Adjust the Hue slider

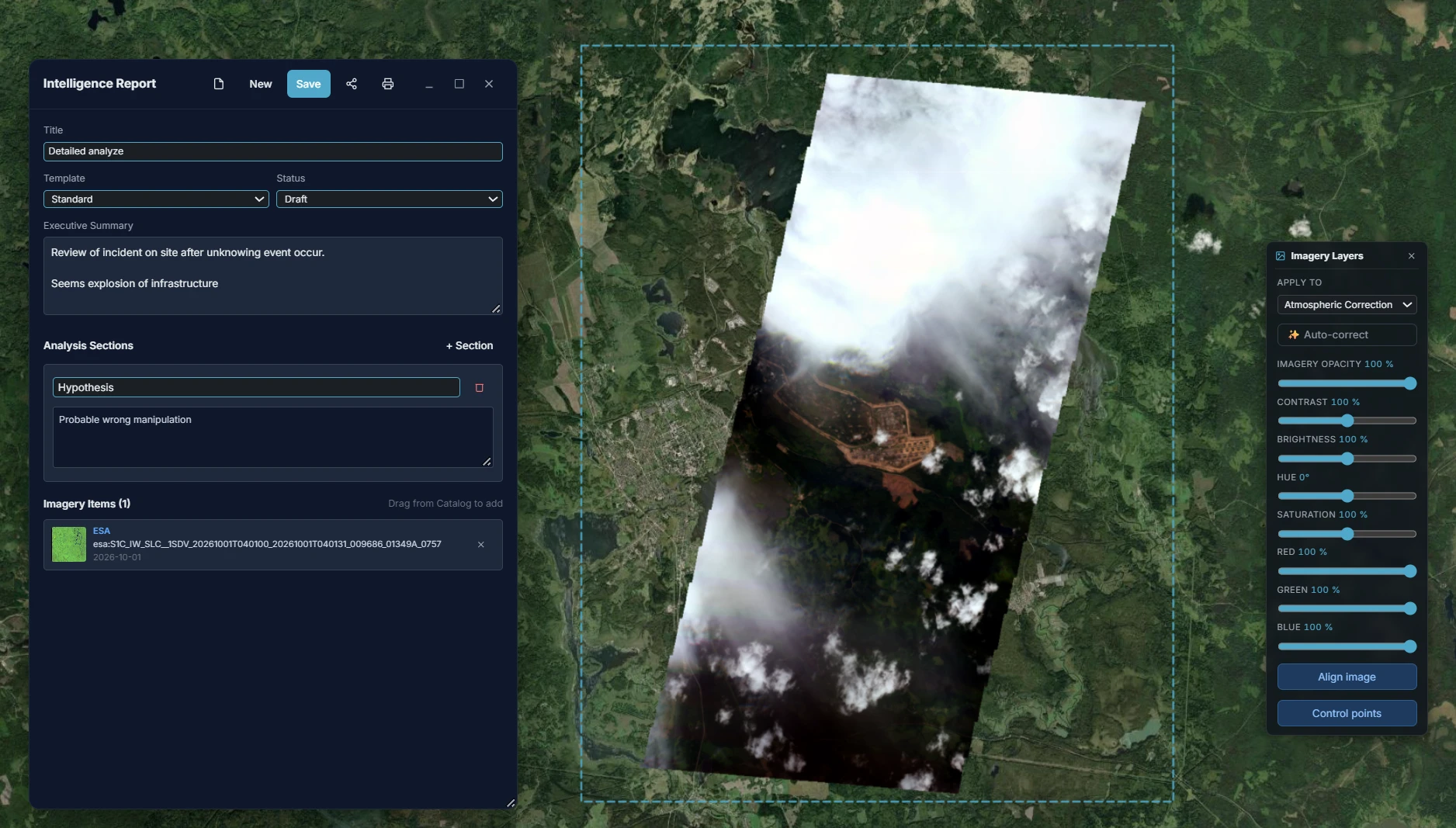click(1347, 496)
